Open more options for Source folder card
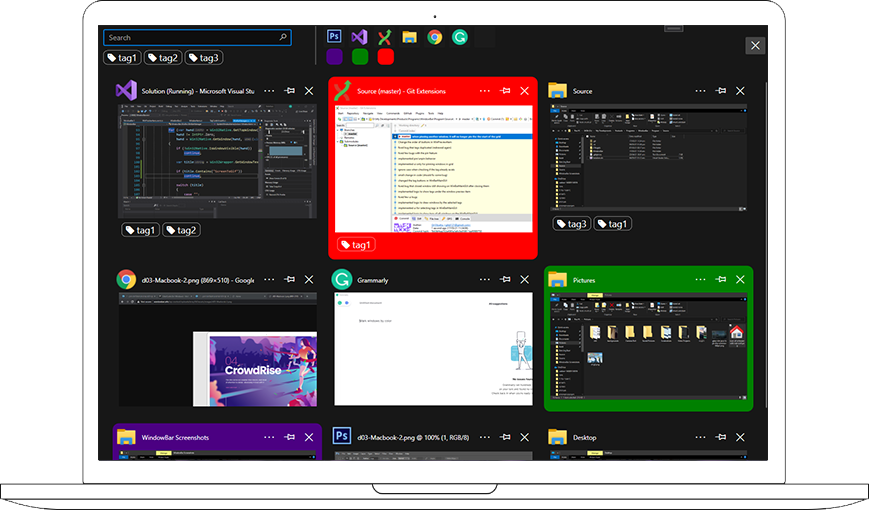The image size is (869, 510). tap(700, 91)
